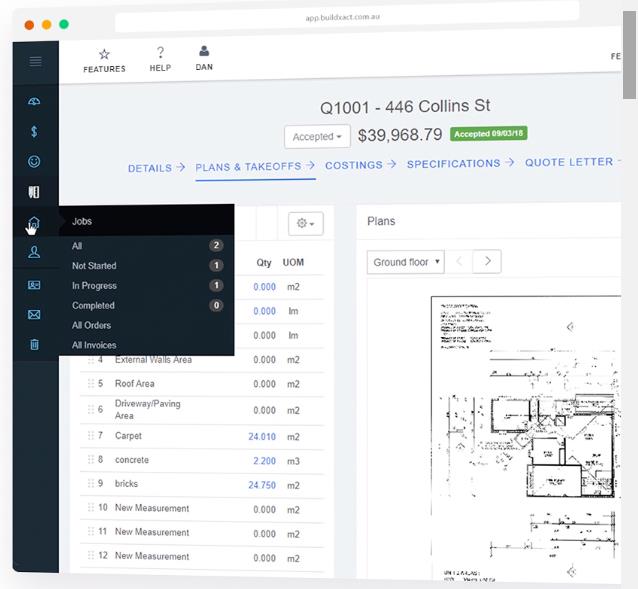Click the contact card sidebar icon
Viewport: 638px width, 589px height.
coord(34,285)
